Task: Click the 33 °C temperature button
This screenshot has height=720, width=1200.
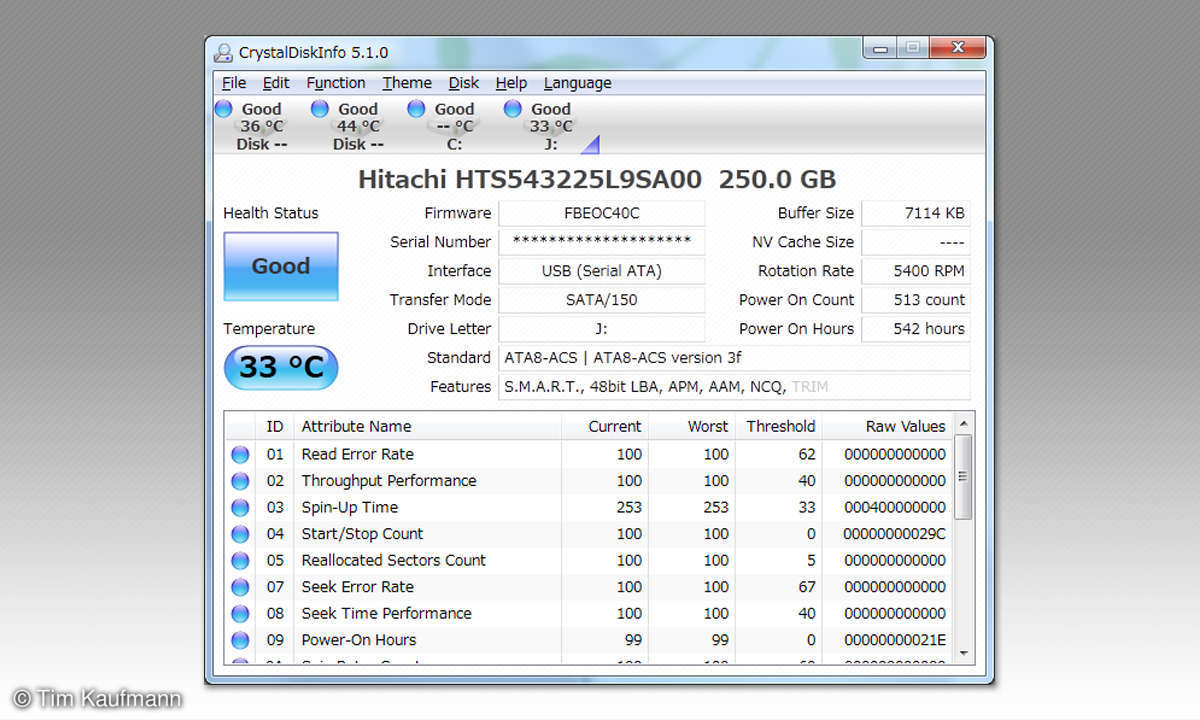Action: 281,367
